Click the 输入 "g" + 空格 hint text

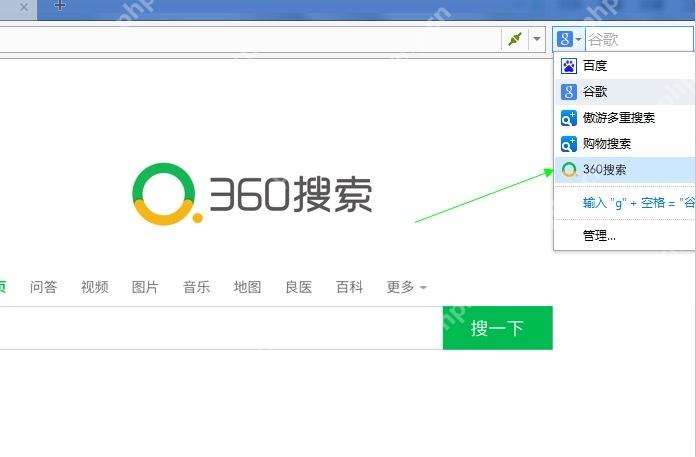pyautogui.click(x=638, y=203)
